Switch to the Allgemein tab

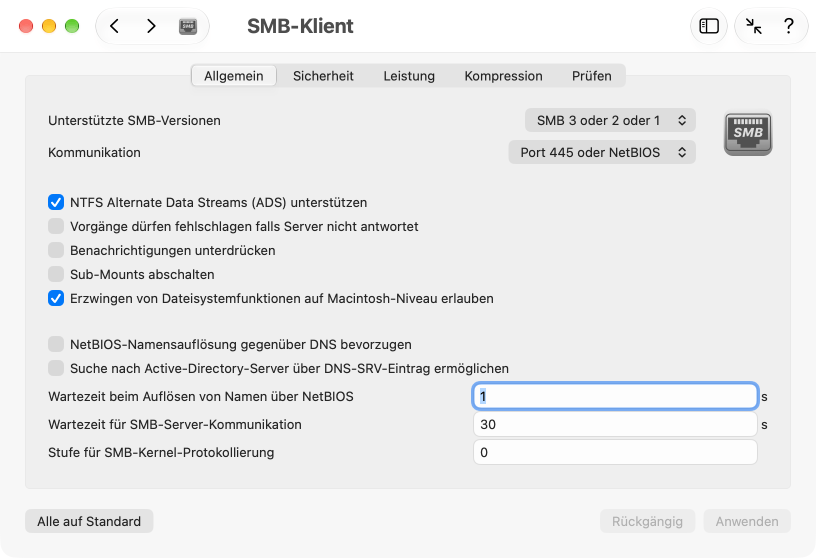pyautogui.click(x=234, y=76)
